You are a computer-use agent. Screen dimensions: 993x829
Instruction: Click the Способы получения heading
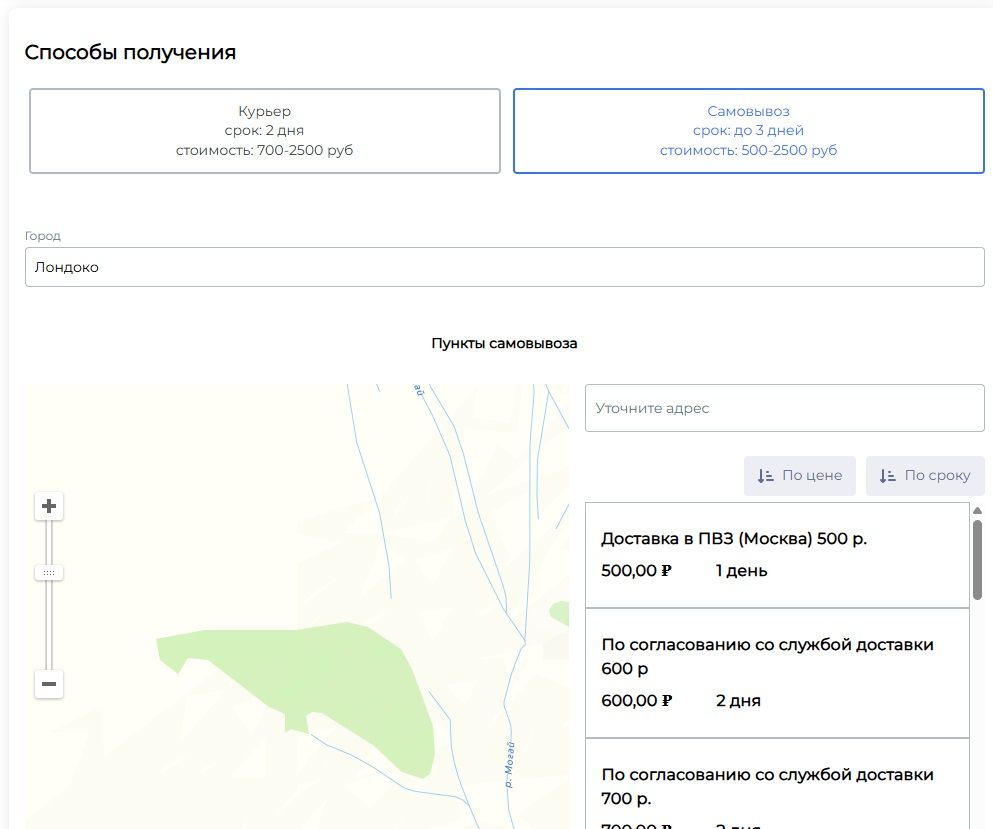click(130, 52)
